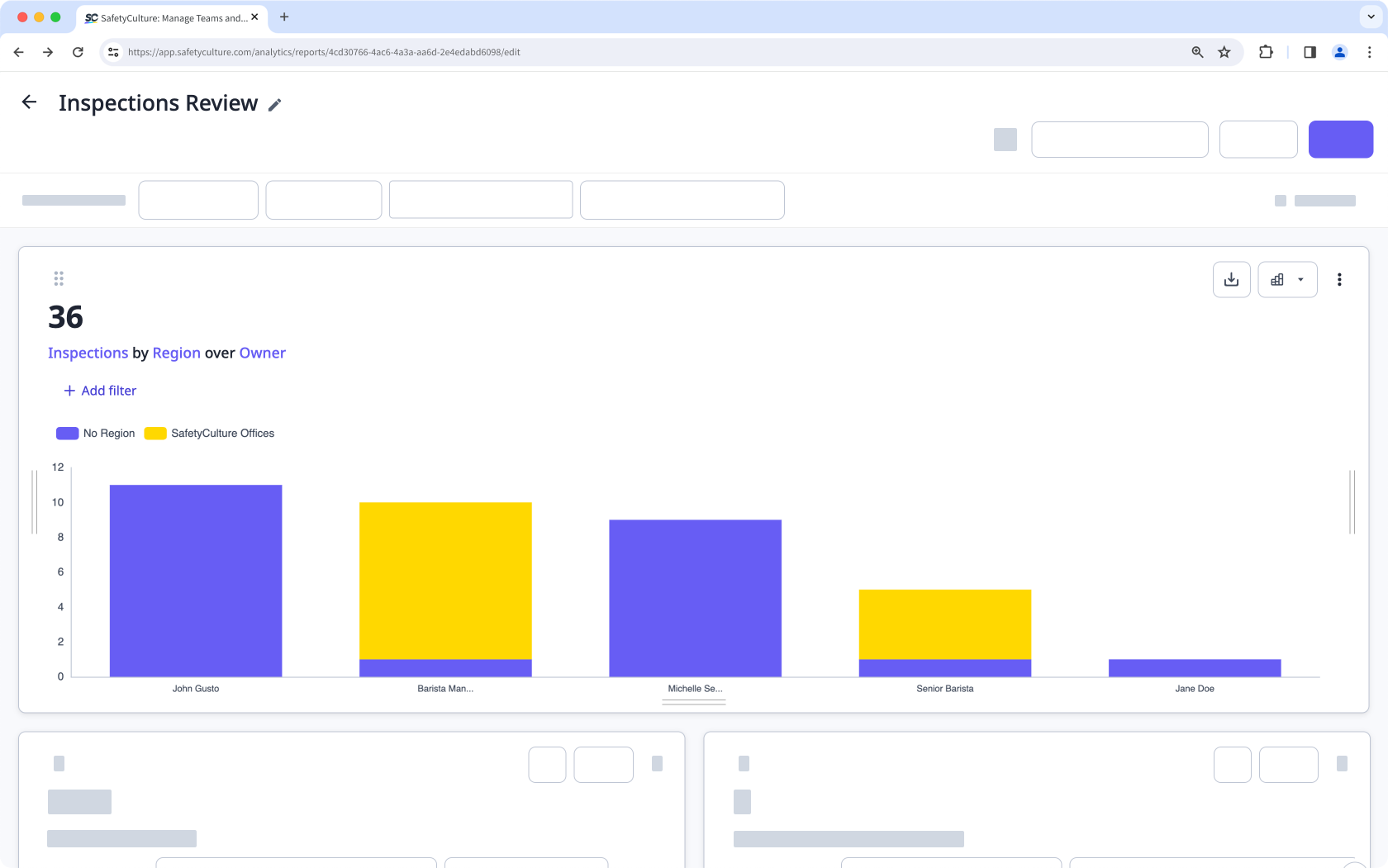Bookmark this page with star icon

tap(1224, 52)
